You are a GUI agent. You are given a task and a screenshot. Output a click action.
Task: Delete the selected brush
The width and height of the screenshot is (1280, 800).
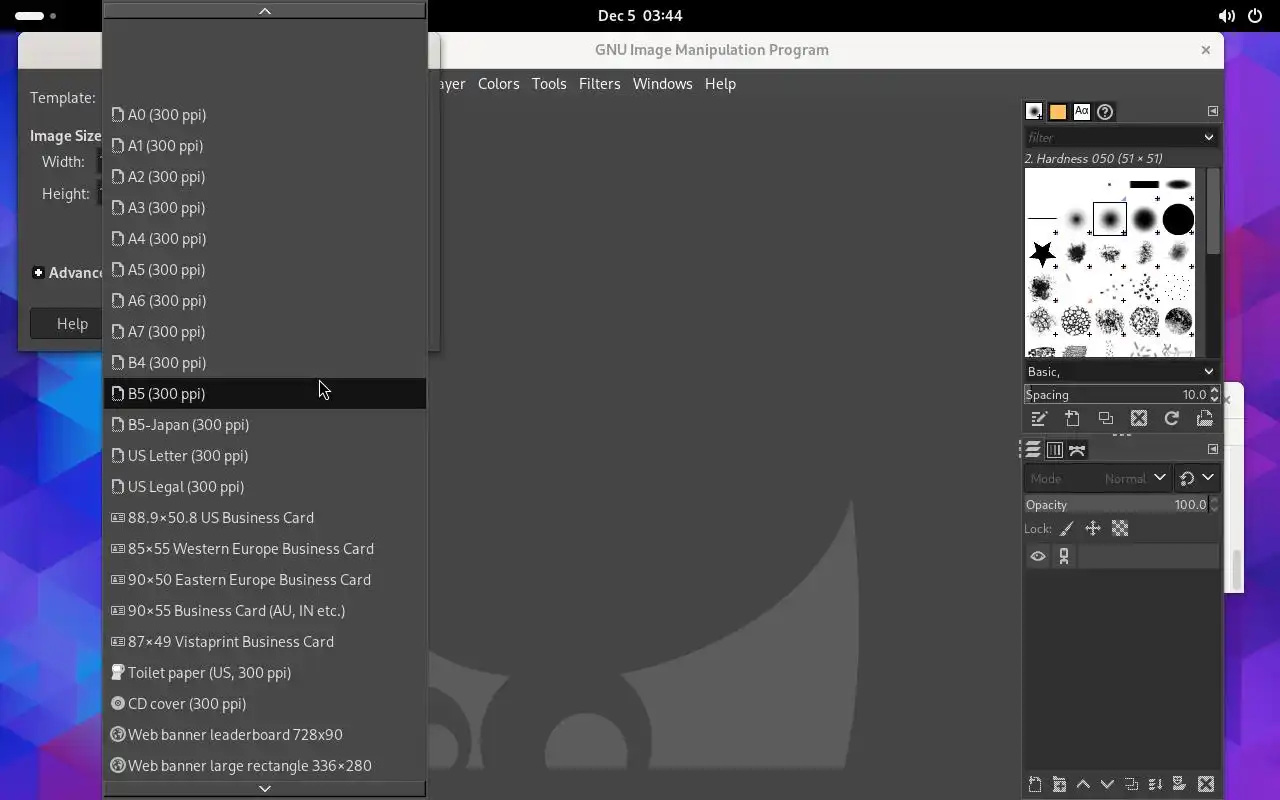[x=1138, y=419]
